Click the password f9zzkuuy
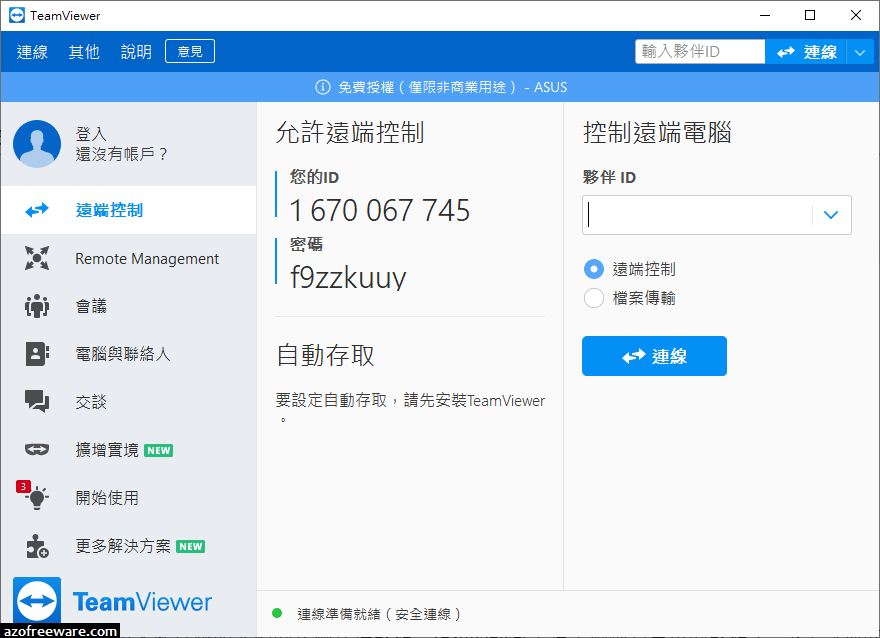The height and width of the screenshot is (638, 880). point(348,277)
